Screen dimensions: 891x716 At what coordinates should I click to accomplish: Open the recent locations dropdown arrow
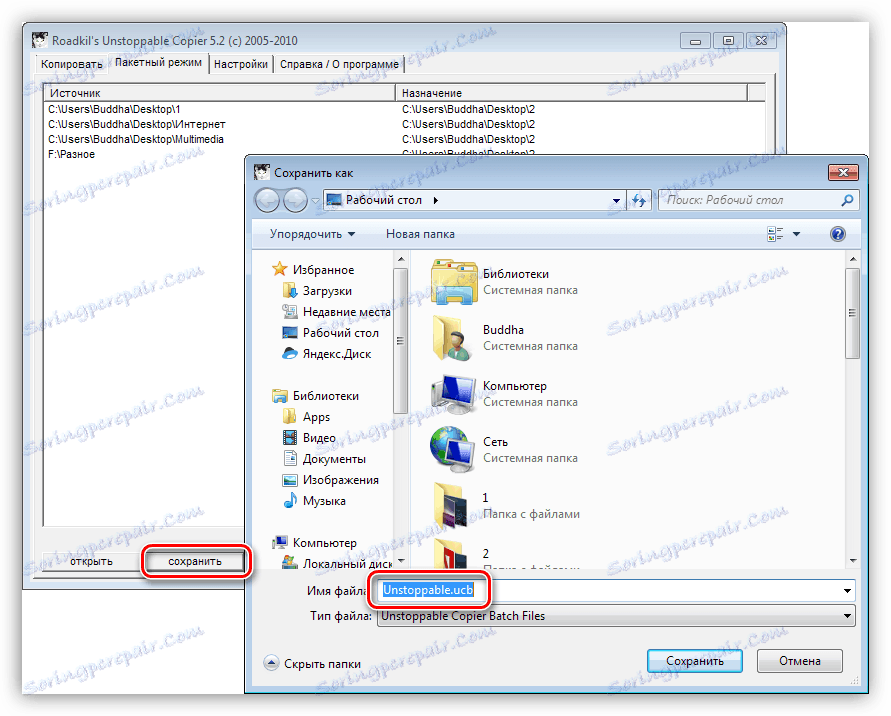tap(315, 201)
